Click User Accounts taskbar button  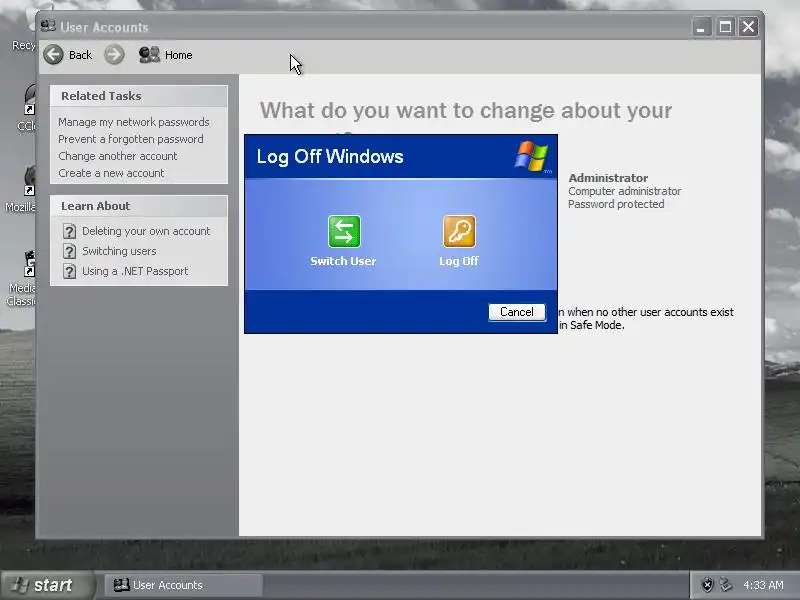184,585
